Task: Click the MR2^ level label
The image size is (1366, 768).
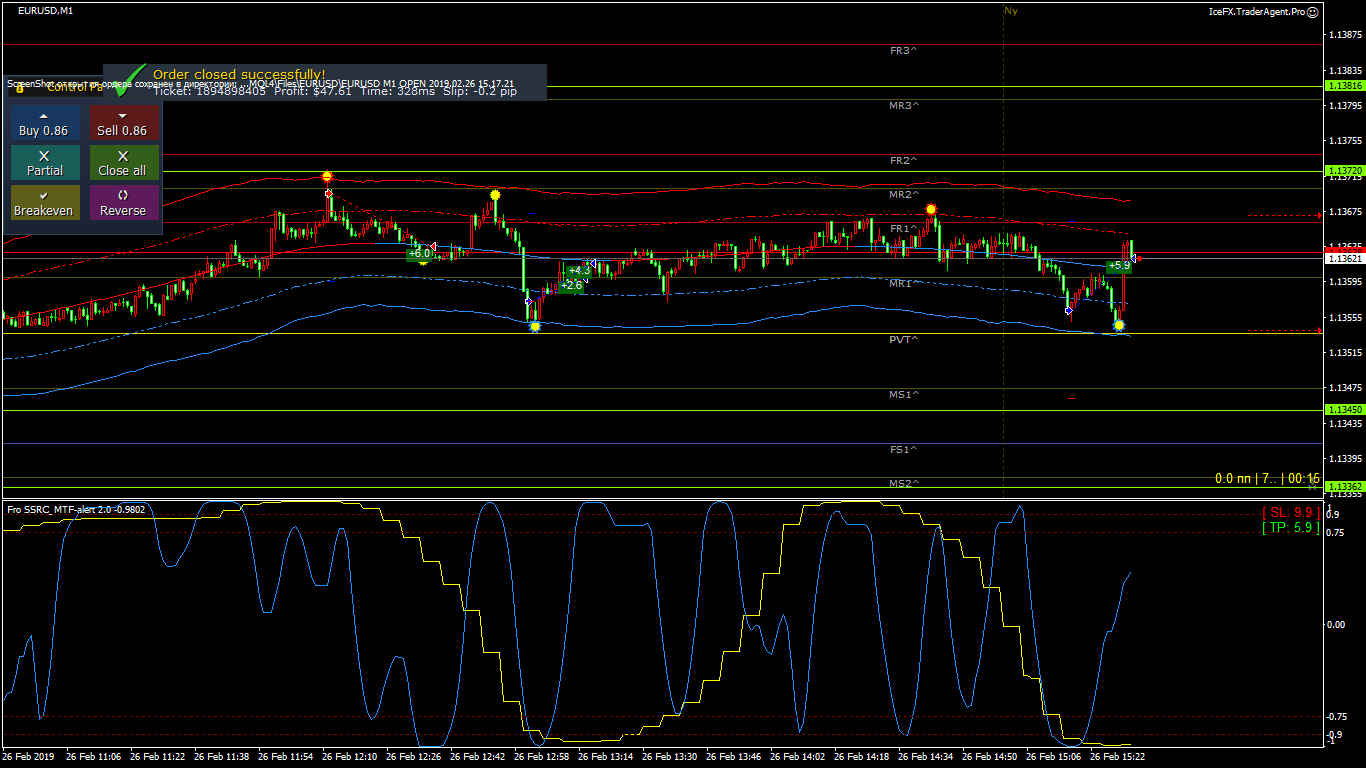Action: pyautogui.click(x=903, y=194)
